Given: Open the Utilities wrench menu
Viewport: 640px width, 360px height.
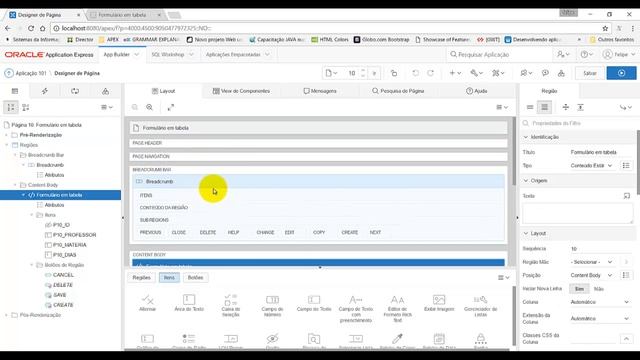Looking at the screenshot, I should click(476, 73).
